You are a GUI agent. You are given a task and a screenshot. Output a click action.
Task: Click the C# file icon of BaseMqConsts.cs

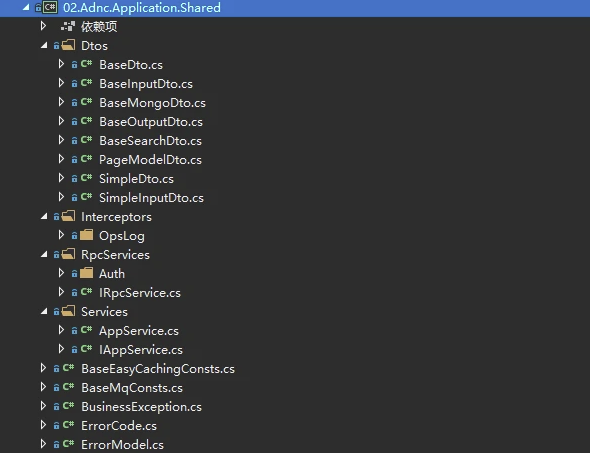click(x=68, y=386)
